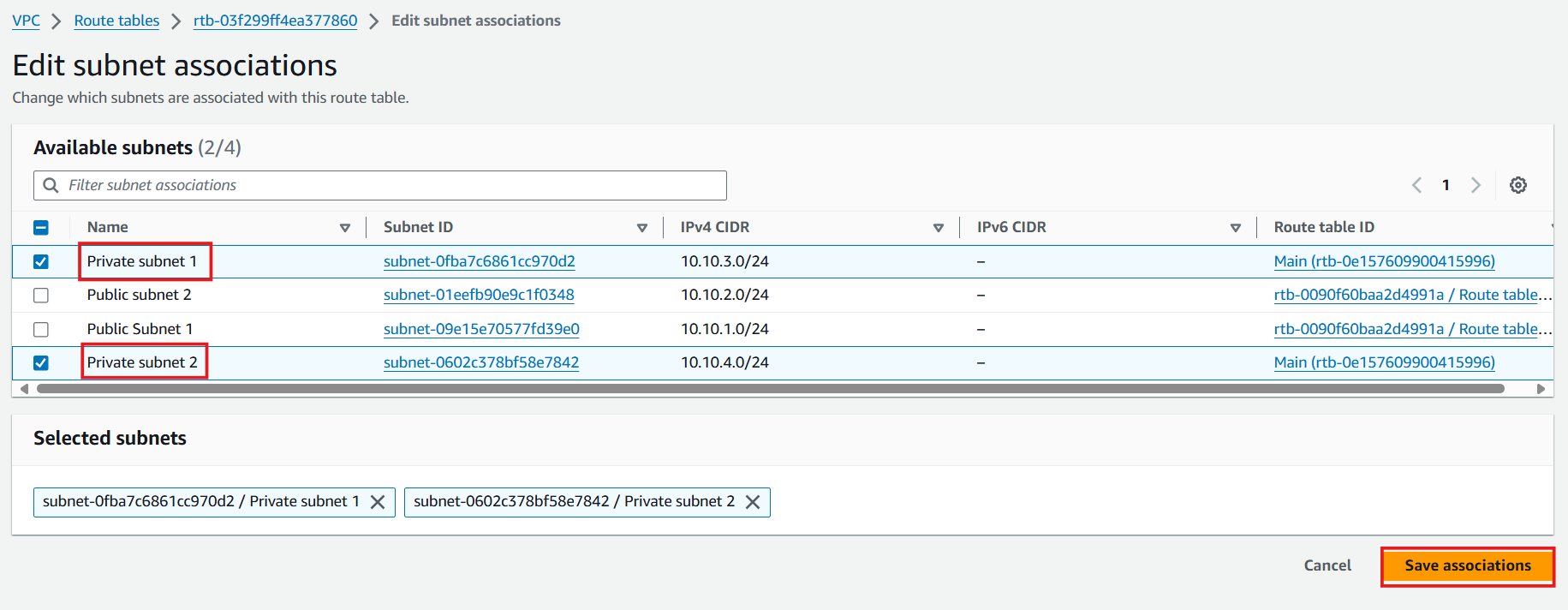
Task: Click the 10.10.1.0/24 CIDR cell
Action: point(724,329)
